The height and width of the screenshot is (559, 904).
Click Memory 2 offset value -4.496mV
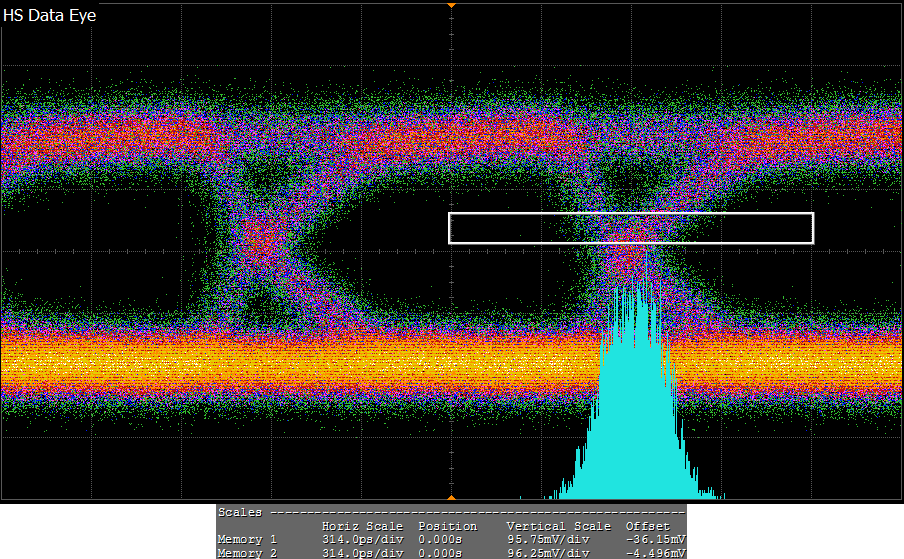tap(656, 553)
